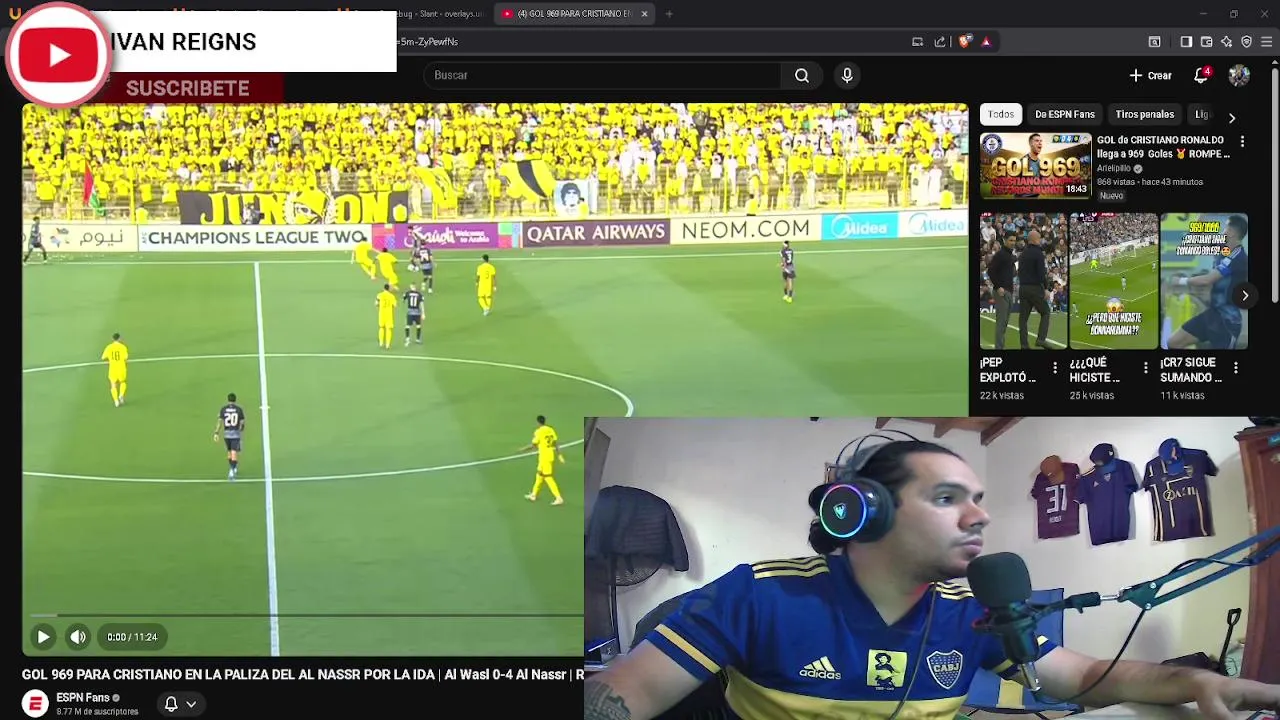Open the Brave Wallet icon
1280x720 pixels.
click(1206, 42)
